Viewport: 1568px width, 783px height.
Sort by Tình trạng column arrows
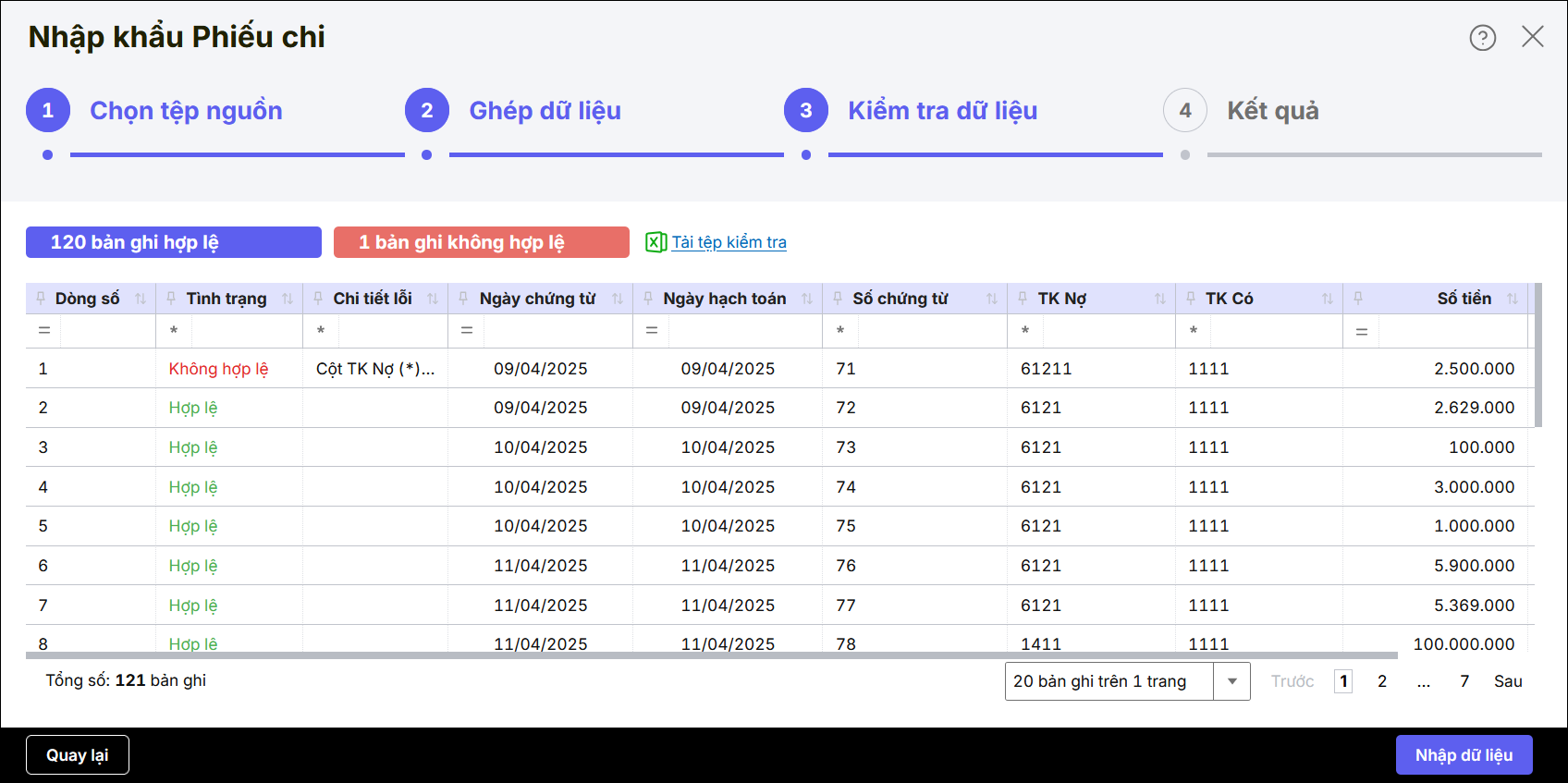(x=288, y=299)
